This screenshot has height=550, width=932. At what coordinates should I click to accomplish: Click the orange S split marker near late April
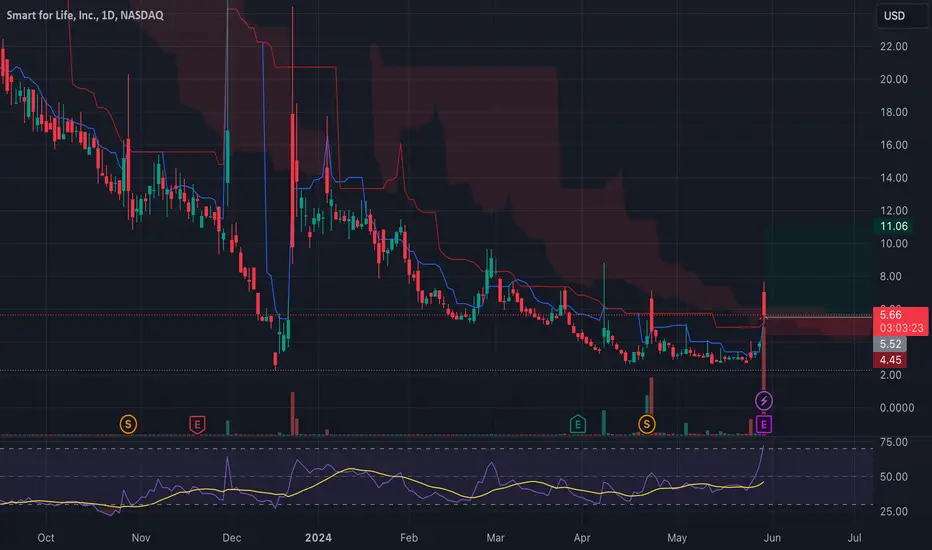click(x=647, y=424)
